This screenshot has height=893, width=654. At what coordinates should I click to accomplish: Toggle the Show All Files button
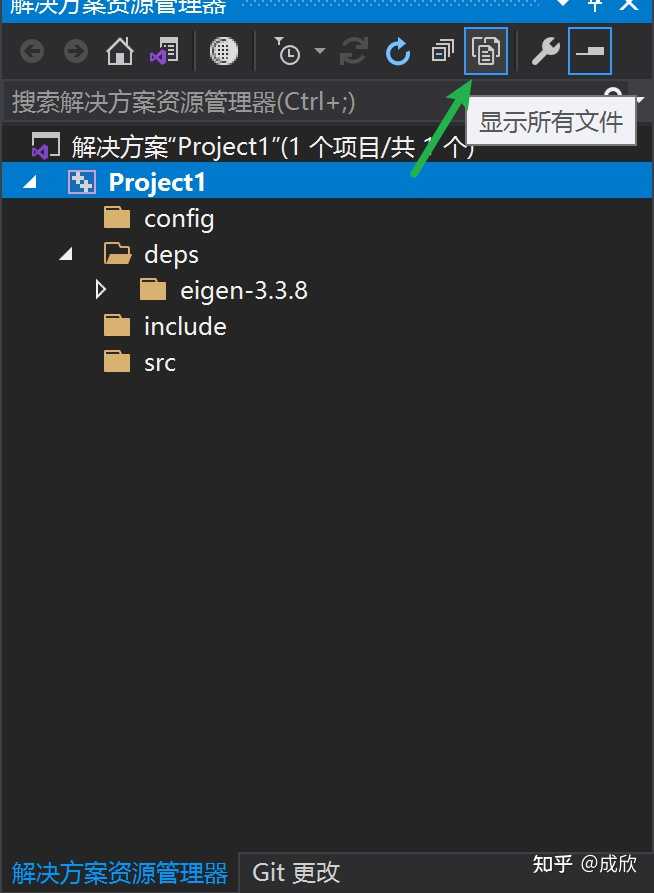coord(485,51)
